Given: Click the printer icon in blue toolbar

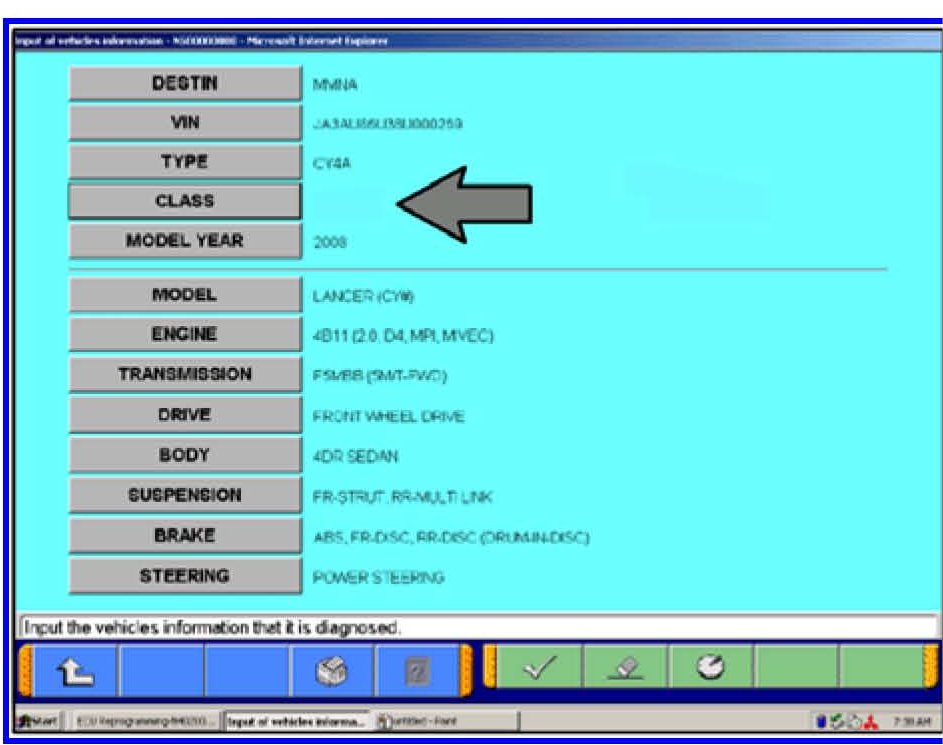Looking at the screenshot, I should [332, 671].
